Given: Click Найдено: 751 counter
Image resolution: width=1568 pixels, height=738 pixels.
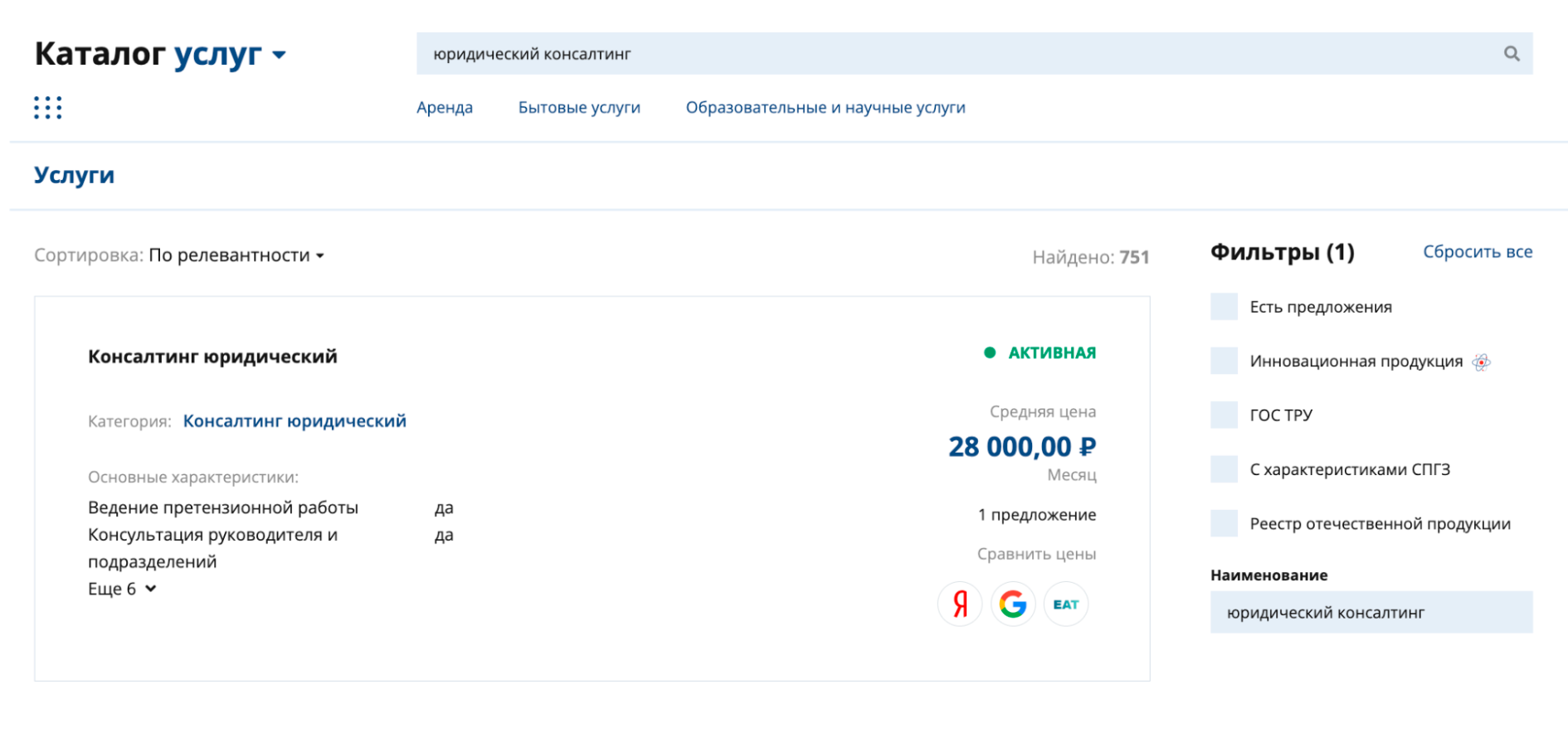Looking at the screenshot, I should pyautogui.click(x=1090, y=257).
